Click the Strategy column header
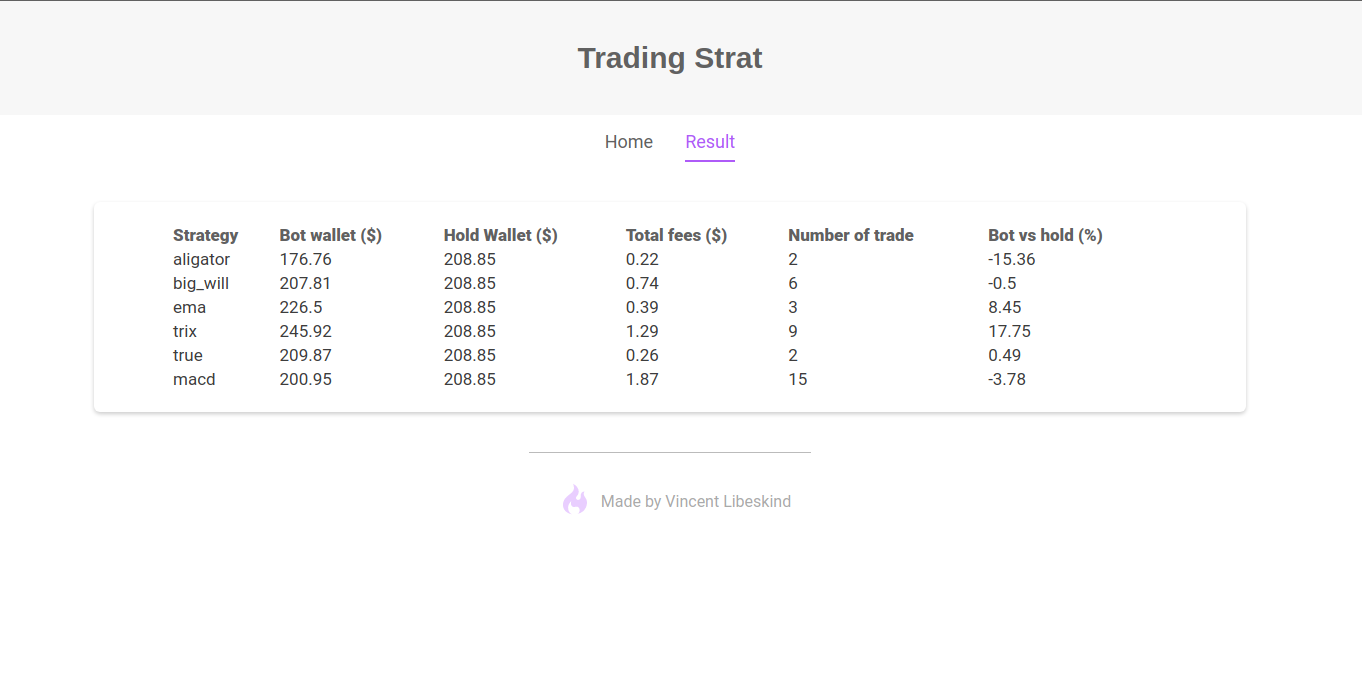 click(206, 235)
